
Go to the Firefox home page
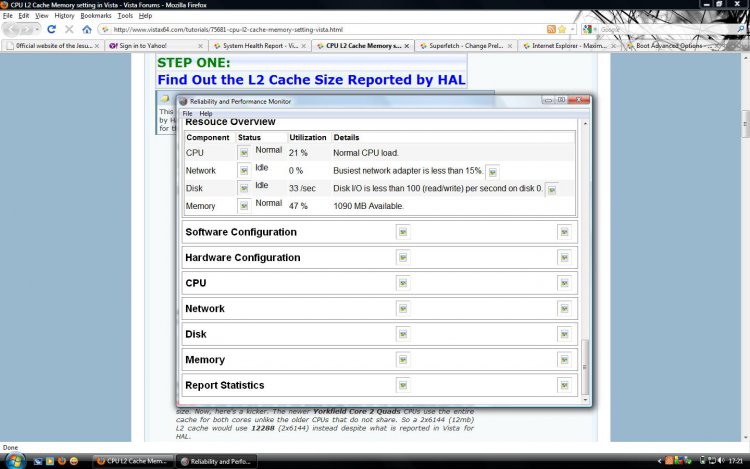[87, 29]
